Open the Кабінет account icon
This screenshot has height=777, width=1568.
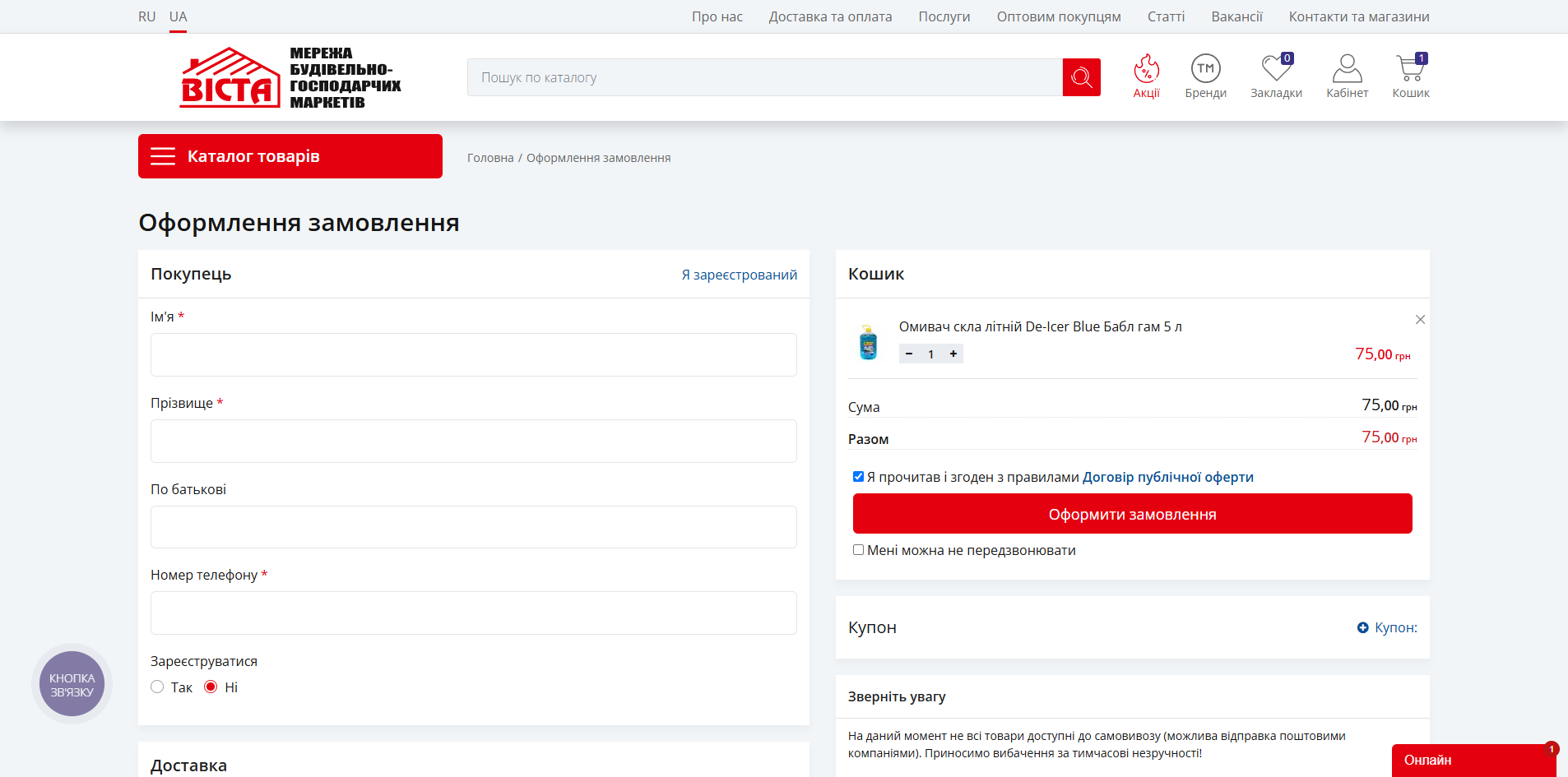[1347, 76]
